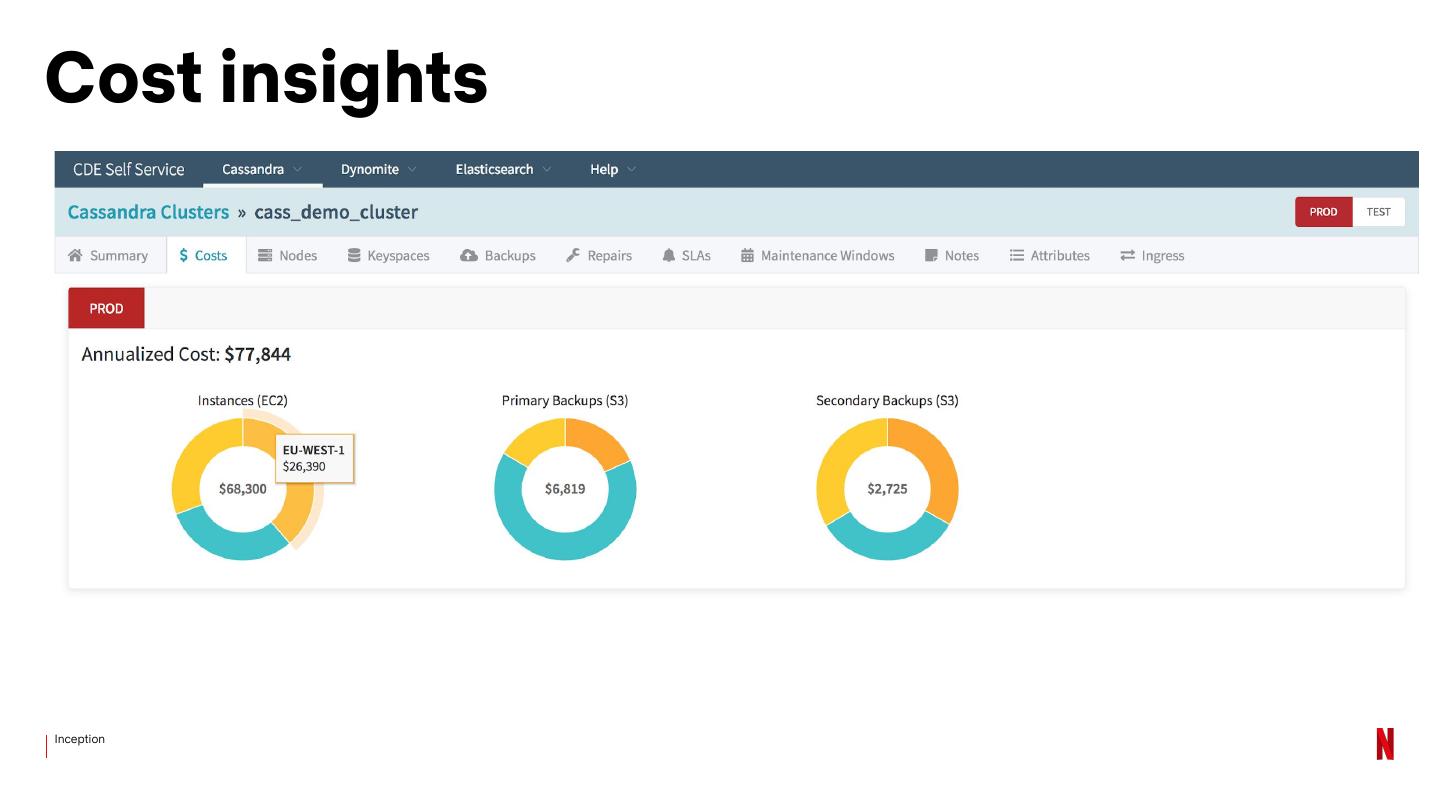1440x810 pixels.
Task: Click the Nodes server icon
Action: [x=265, y=256]
